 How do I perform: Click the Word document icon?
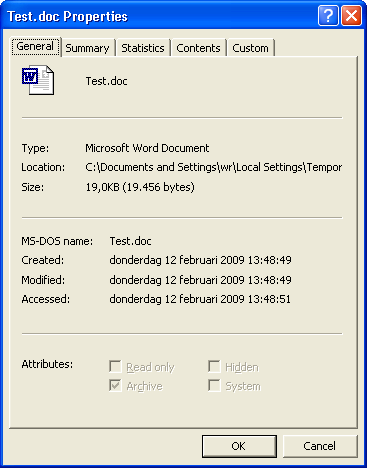(38, 80)
